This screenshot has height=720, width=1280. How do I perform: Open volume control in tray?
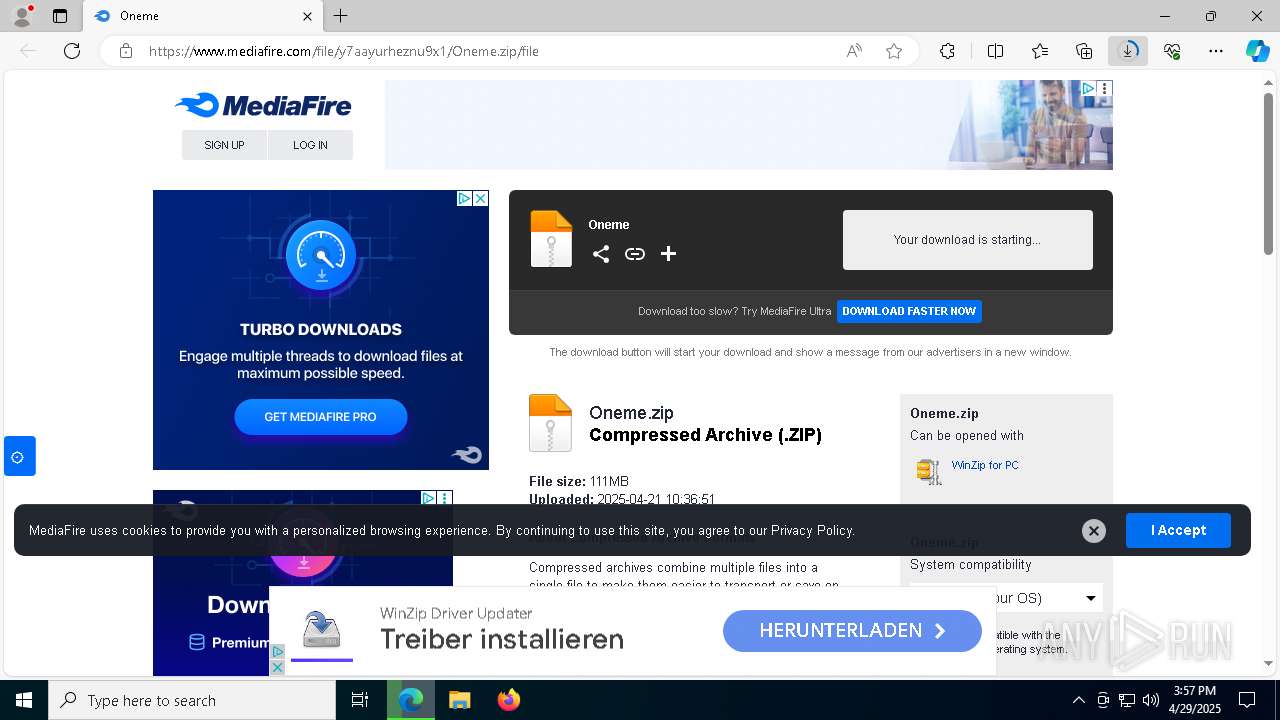point(1151,700)
